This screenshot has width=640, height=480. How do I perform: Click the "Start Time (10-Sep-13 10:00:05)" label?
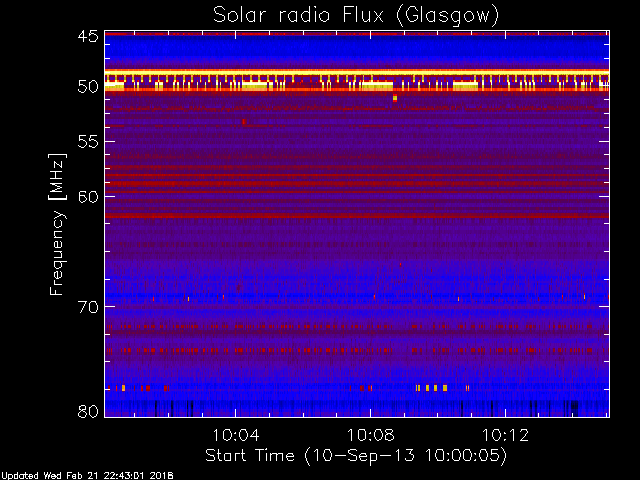pos(356,456)
